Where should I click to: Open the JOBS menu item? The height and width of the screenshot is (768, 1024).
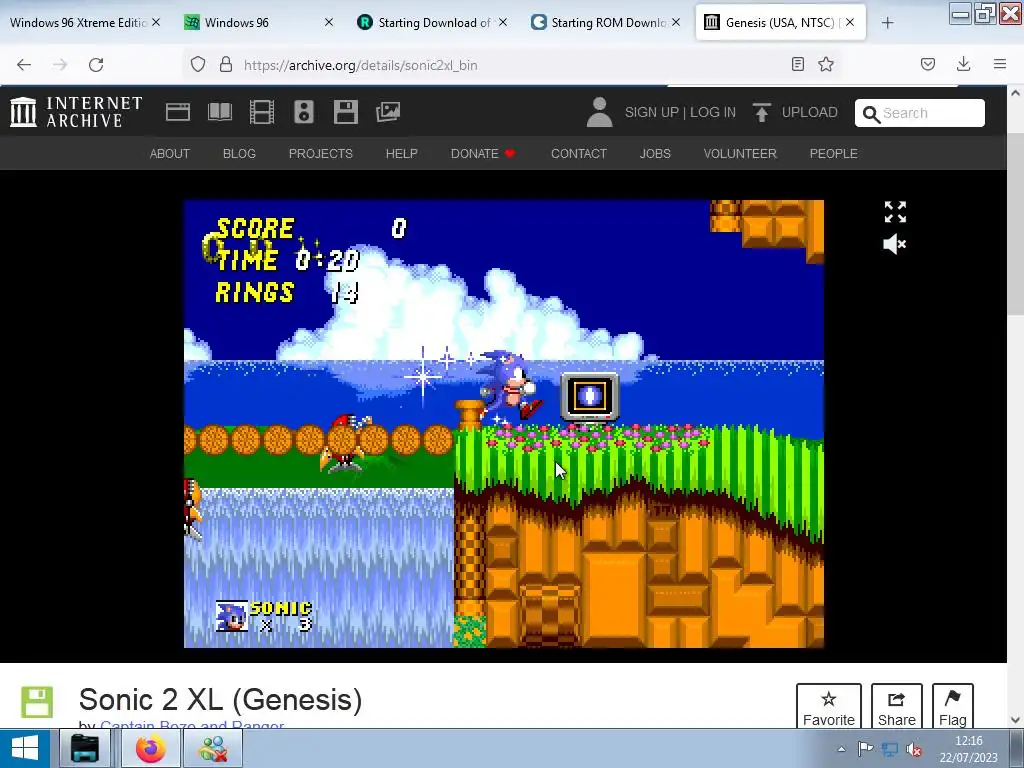click(655, 153)
